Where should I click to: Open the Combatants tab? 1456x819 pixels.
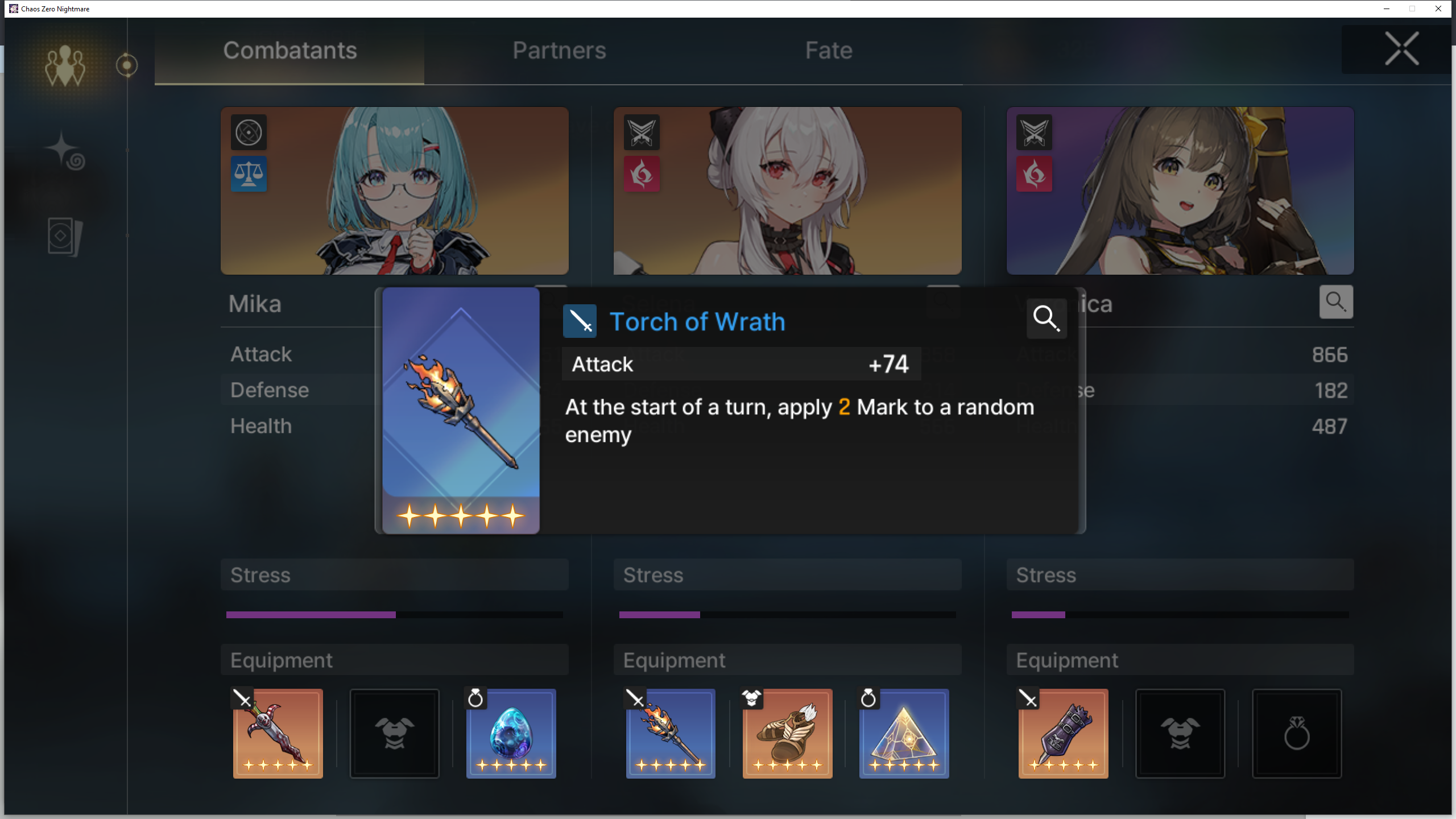tap(289, 51)
